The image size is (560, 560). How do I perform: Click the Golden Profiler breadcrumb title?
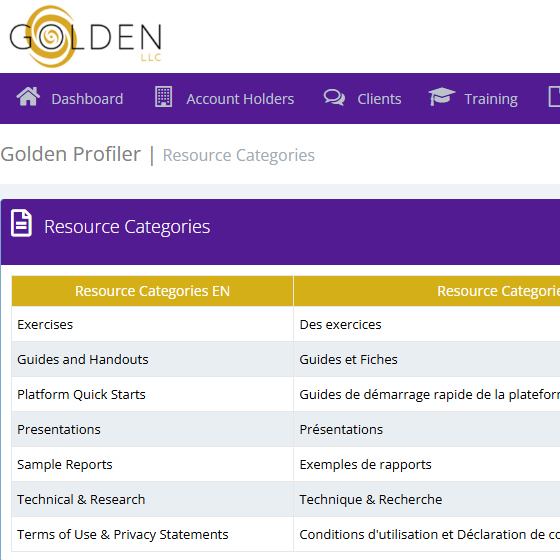(71, 154)
